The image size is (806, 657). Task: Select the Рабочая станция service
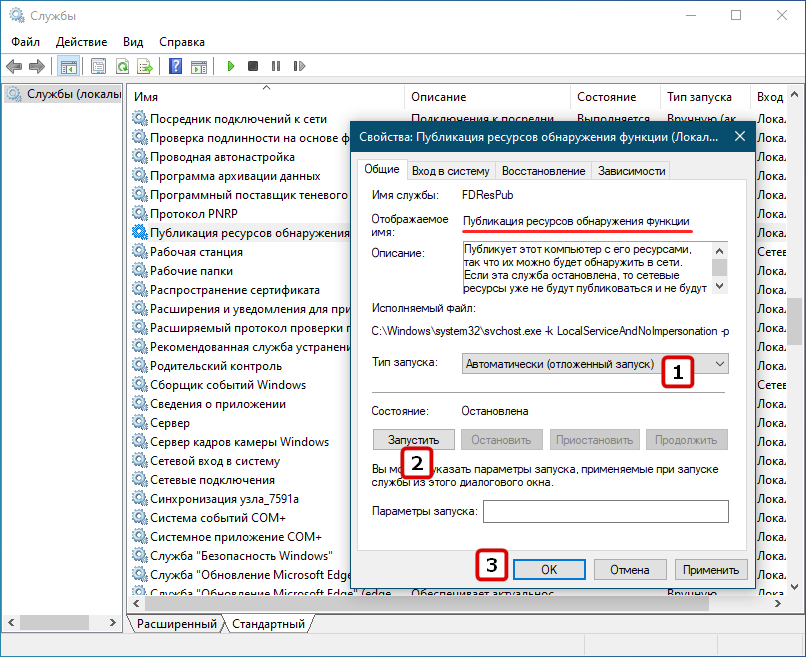[196, 252]
